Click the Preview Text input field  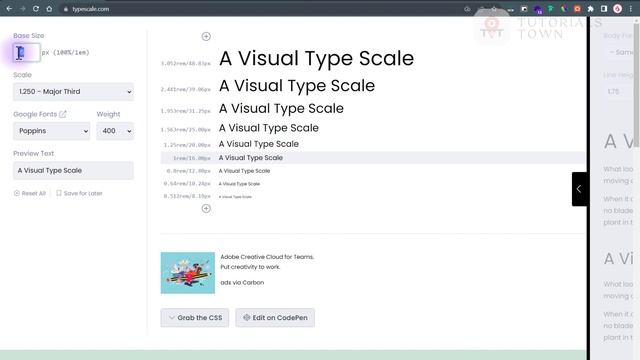pos(73,170)
